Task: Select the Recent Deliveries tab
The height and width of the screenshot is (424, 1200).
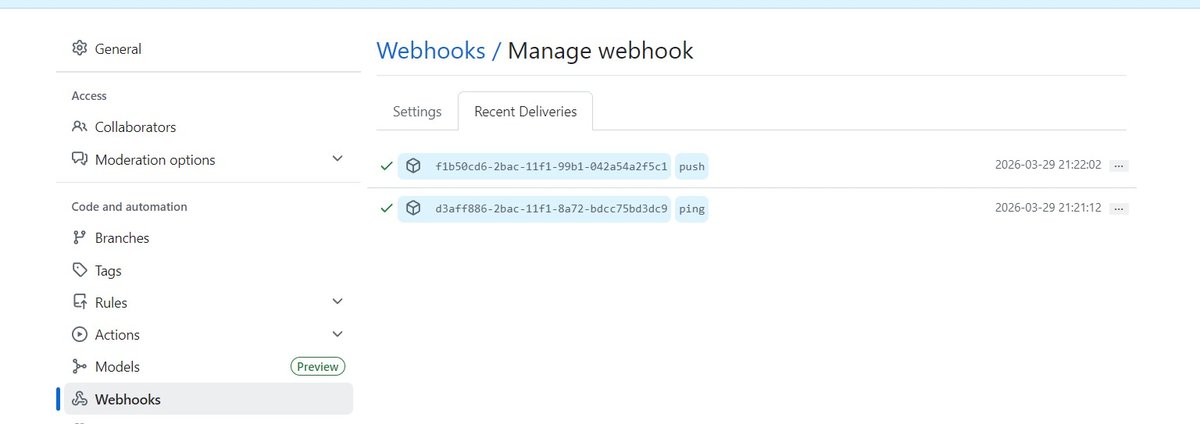Action: tap(525, 112)
